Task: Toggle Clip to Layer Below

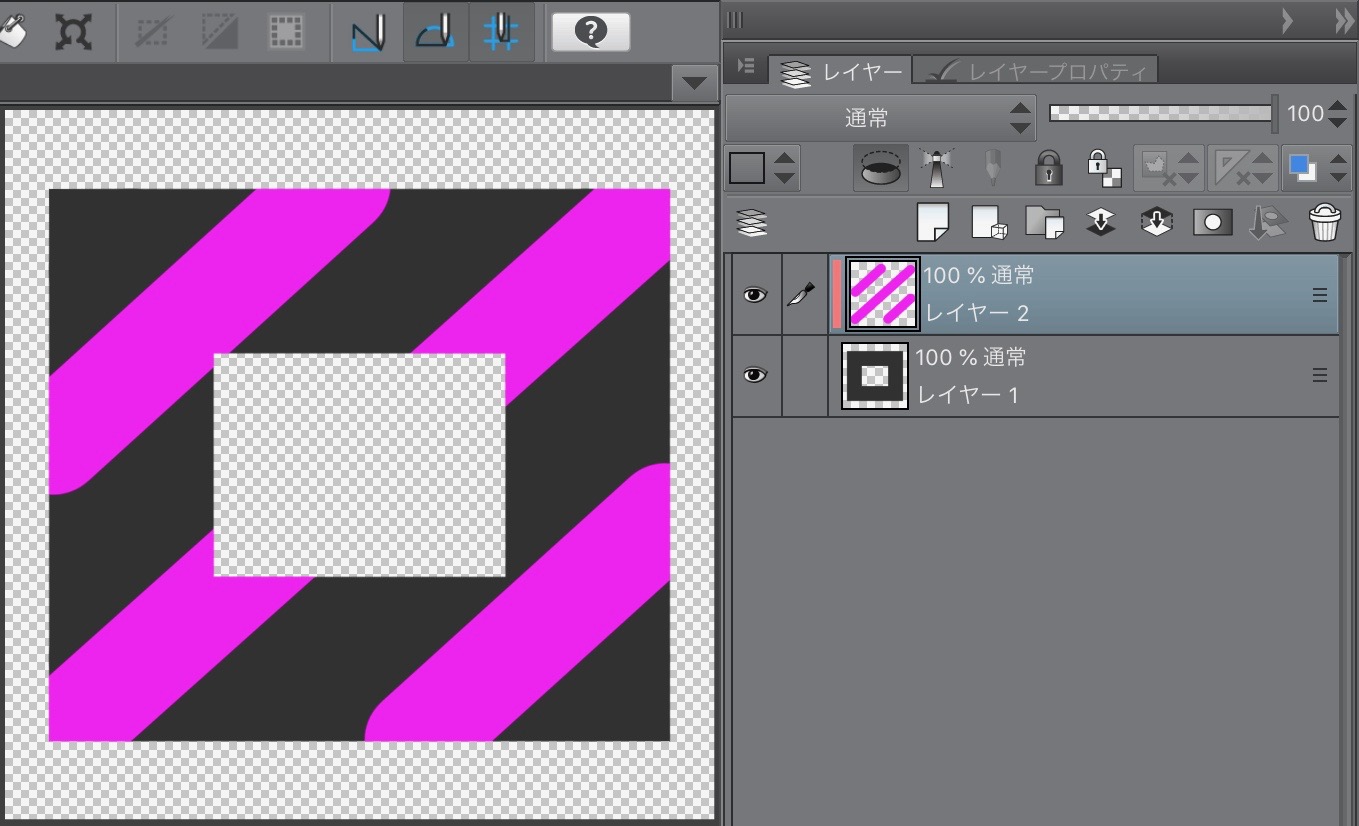Action: [881, 168]
